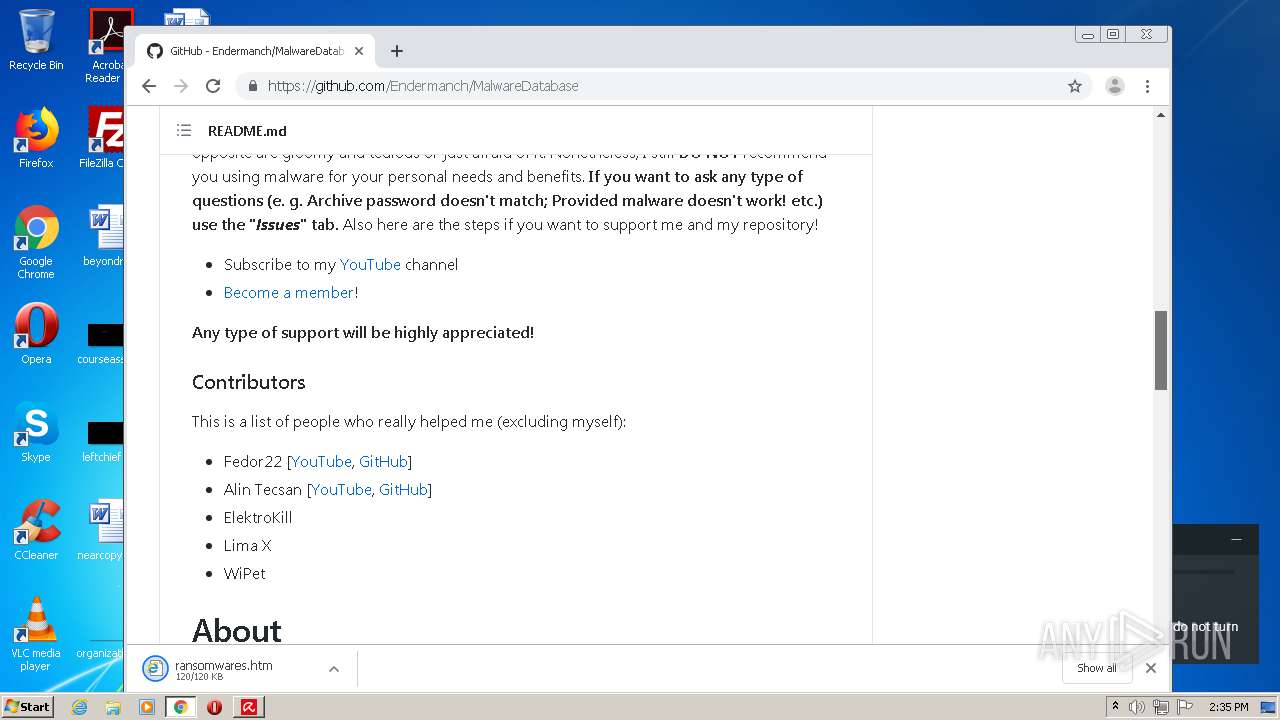Click the forward navigation arrow
1280x720 pixels.
pos(181,86)
